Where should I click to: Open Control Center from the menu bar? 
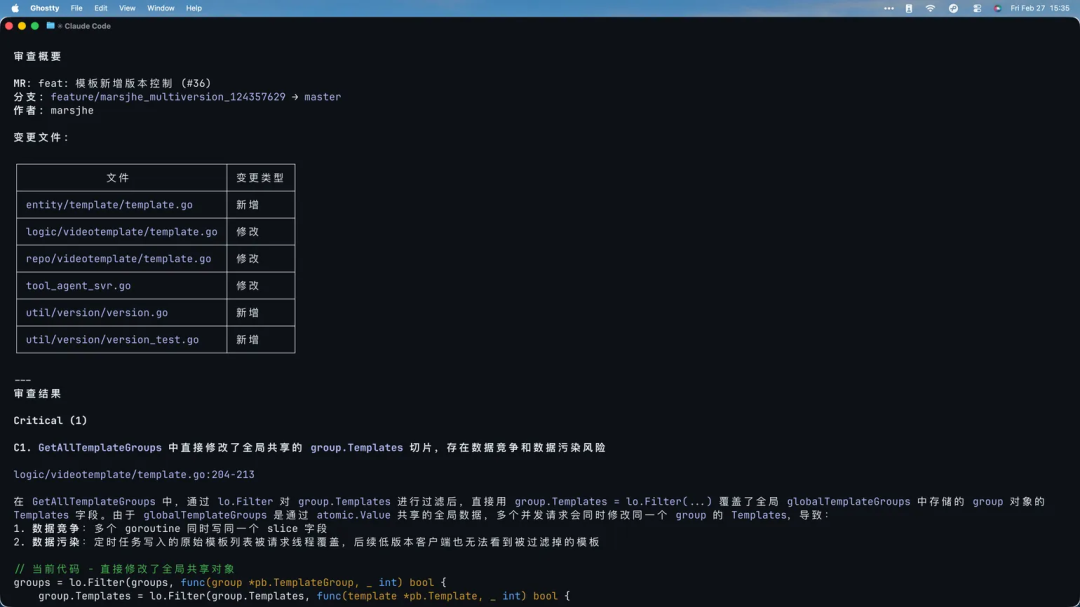[x=977, y=8]
